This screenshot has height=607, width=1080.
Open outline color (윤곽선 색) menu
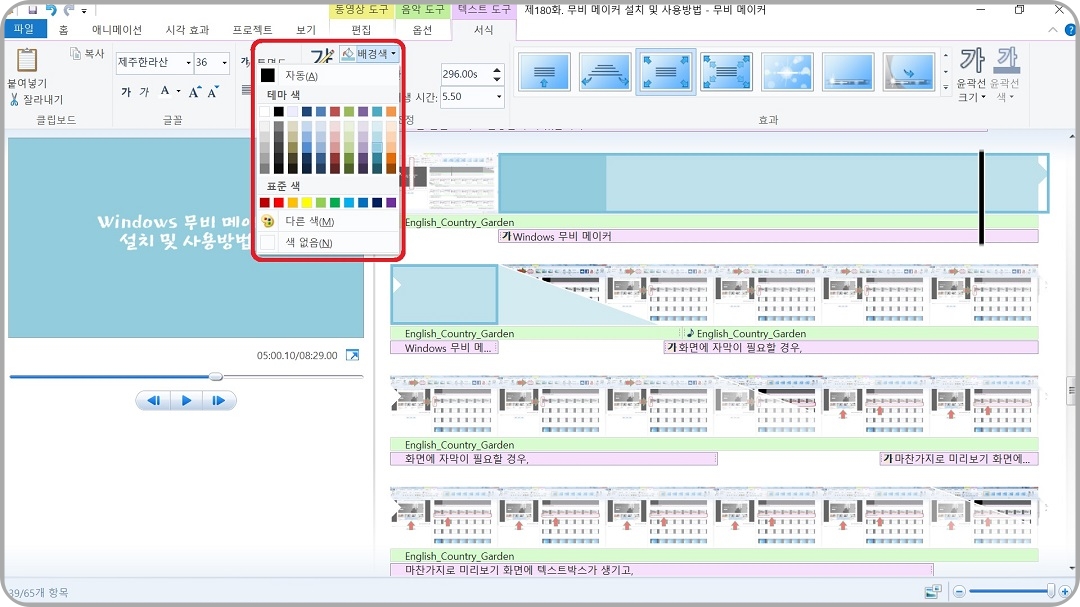[1005, 76]
